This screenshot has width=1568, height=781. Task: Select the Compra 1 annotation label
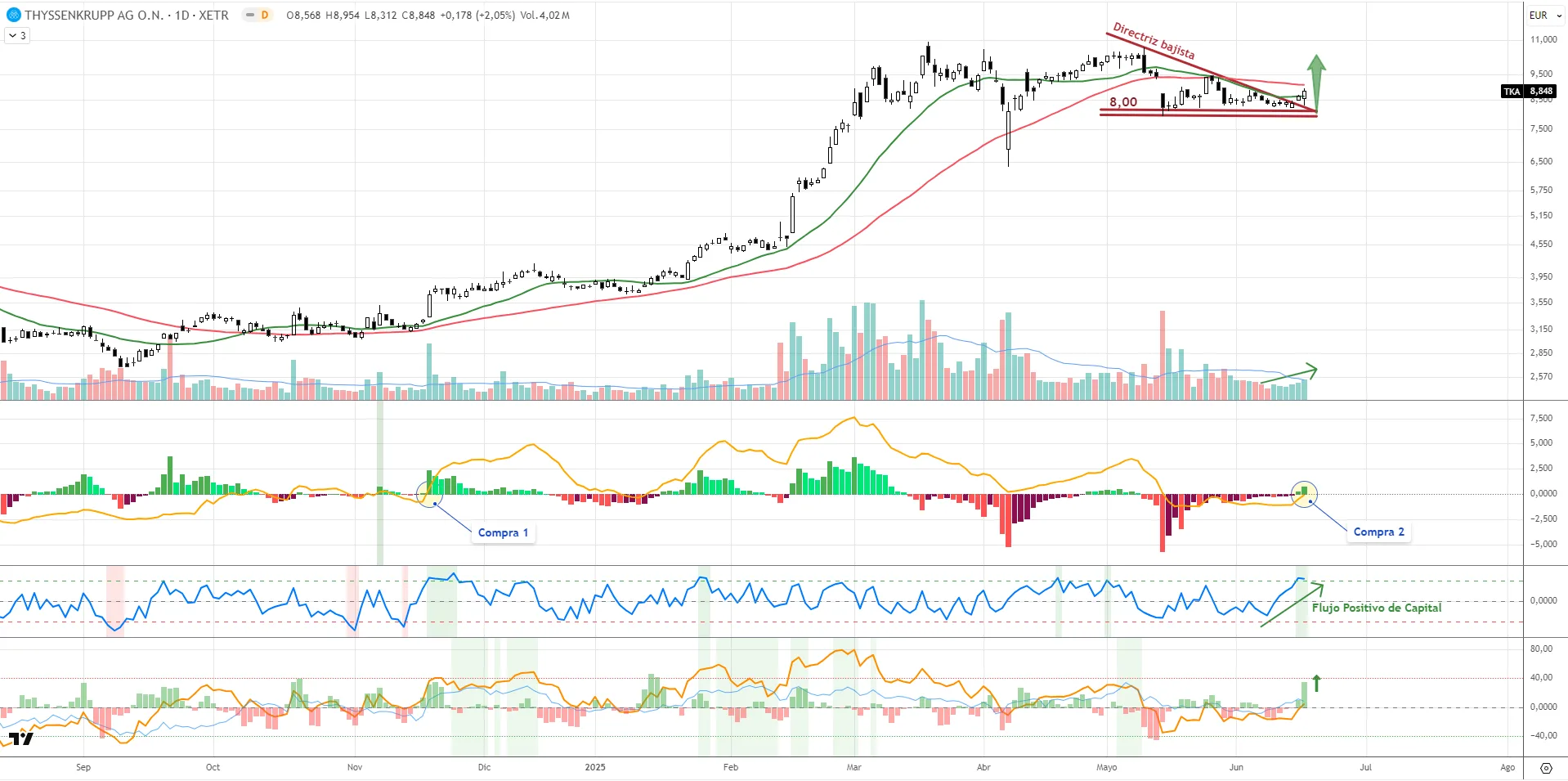click(503, 532)
